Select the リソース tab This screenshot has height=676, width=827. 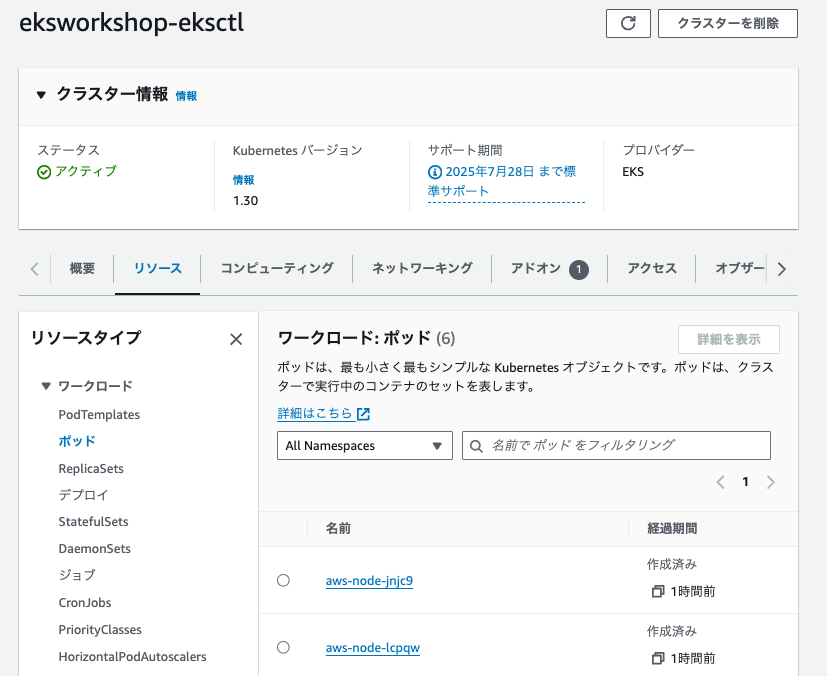(x=157, y=268)
